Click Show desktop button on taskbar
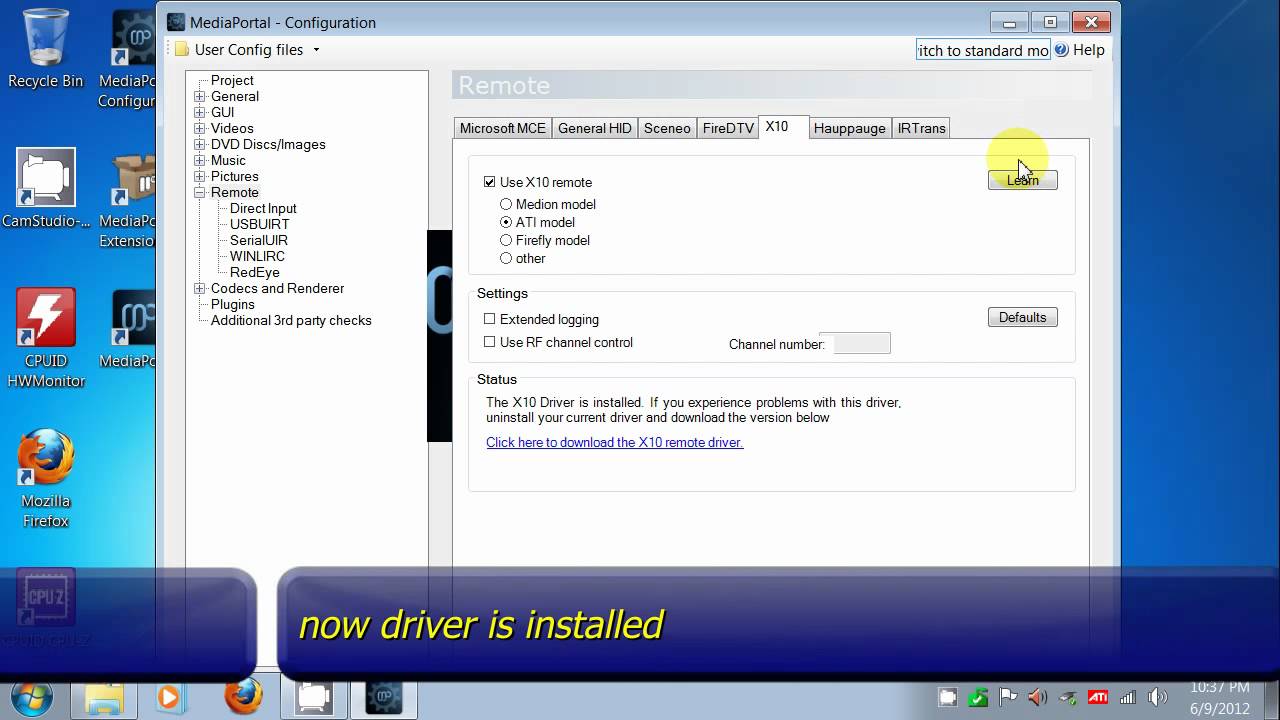This screenshot has height=720, width=1280. (1272, 698)
